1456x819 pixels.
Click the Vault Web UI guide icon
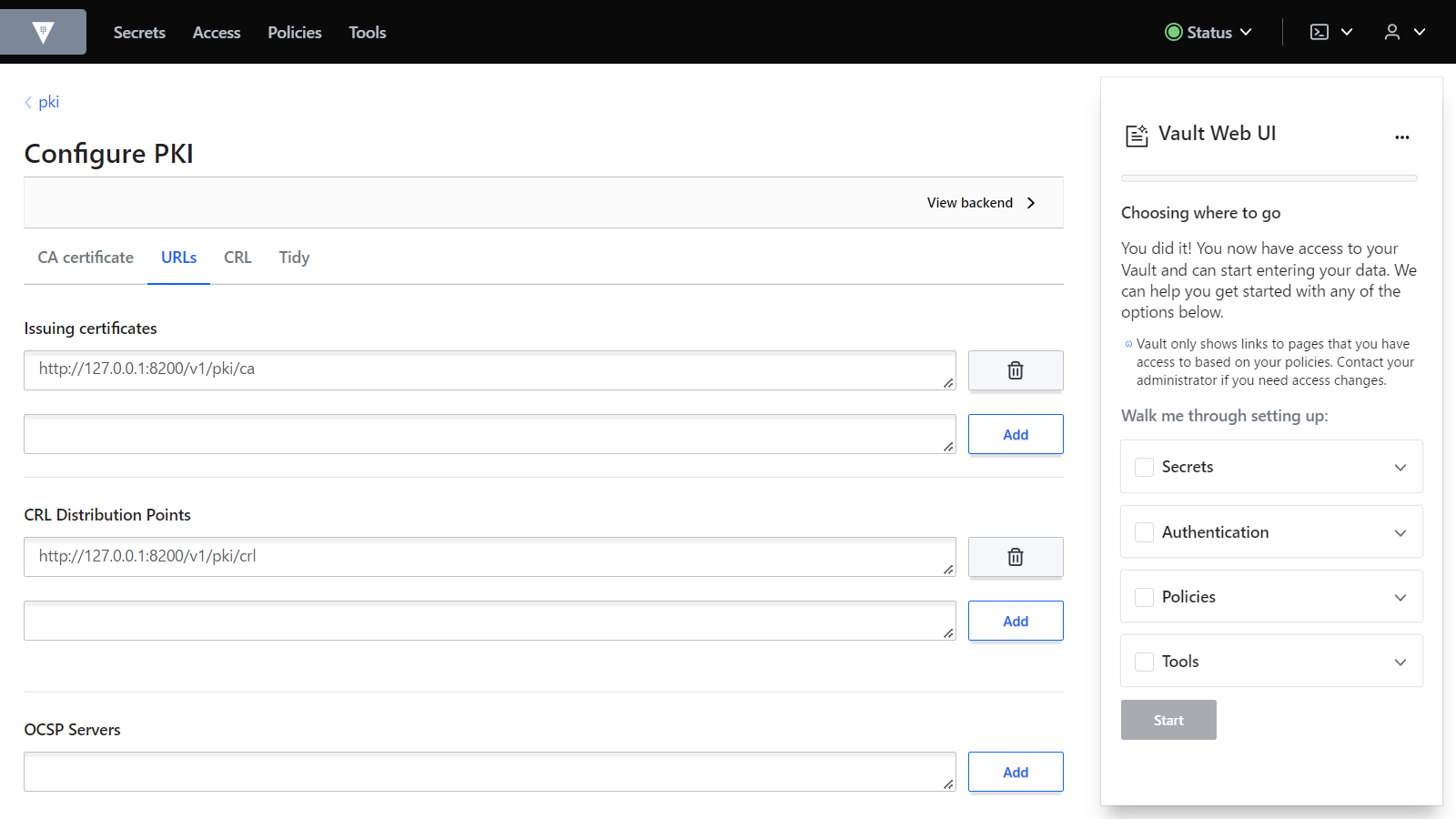[1137, 136]
